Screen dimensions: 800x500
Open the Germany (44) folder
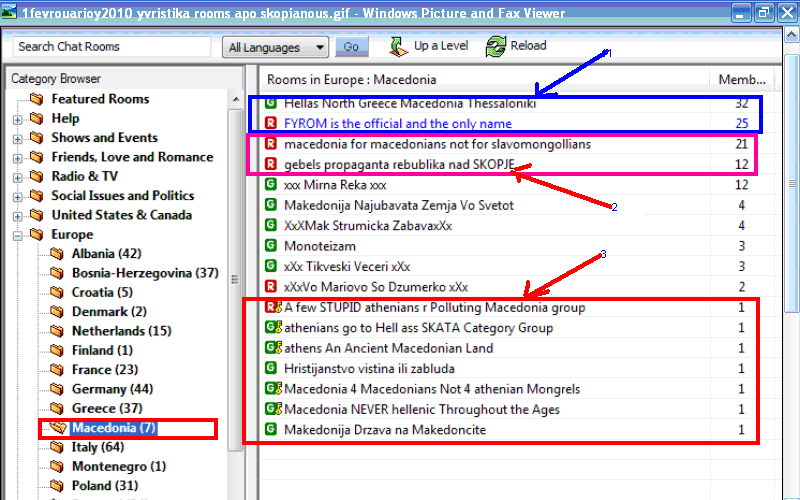[112, 390]
